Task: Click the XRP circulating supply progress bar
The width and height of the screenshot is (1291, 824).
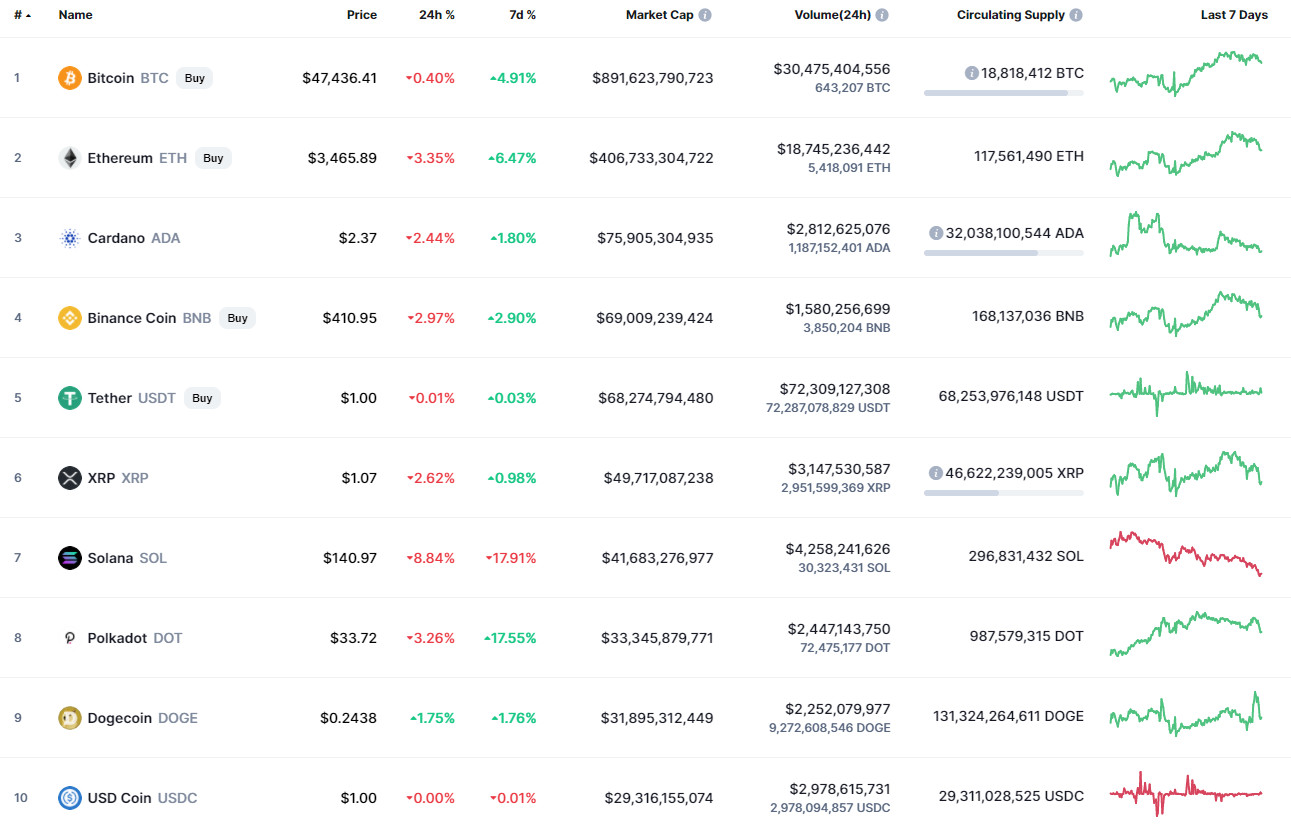Action: [x=1003, y=493]
